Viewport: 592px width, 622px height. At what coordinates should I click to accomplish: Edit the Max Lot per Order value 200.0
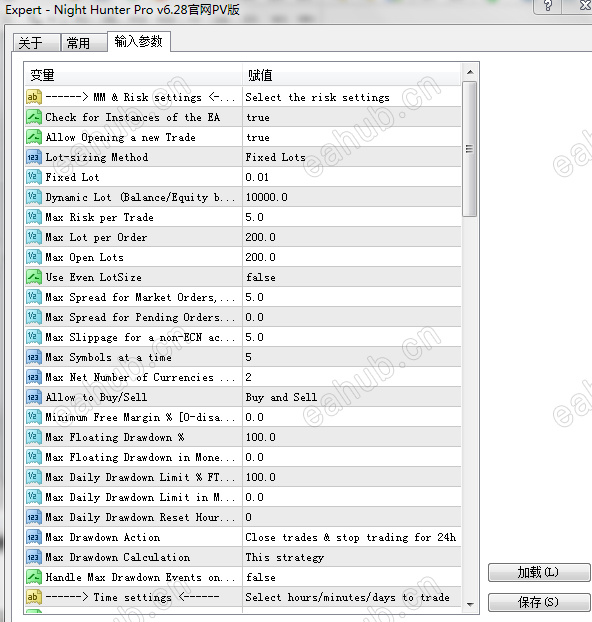[352, 237]
